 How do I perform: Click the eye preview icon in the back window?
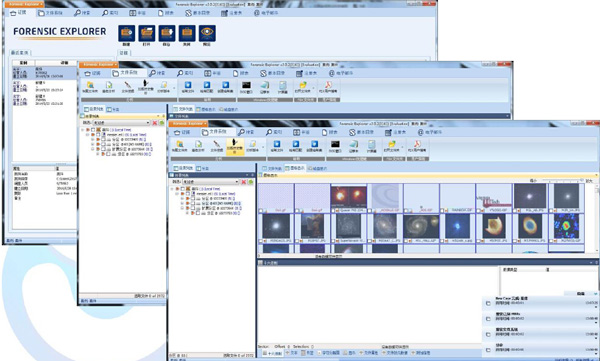tap(207, 33)
